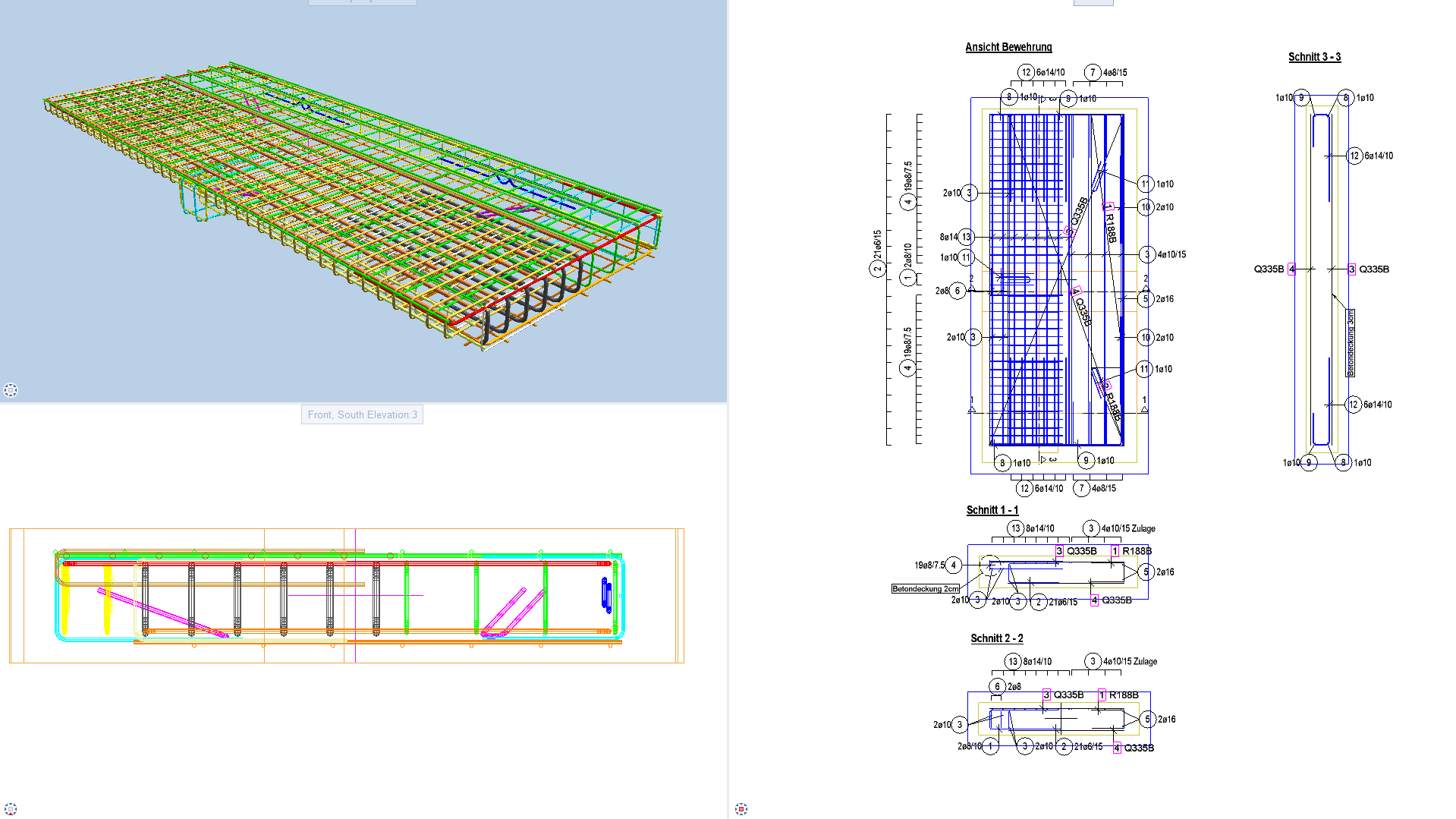
Task: Select the Front, South Elevation:3 view tab
Action: [362, 414]
